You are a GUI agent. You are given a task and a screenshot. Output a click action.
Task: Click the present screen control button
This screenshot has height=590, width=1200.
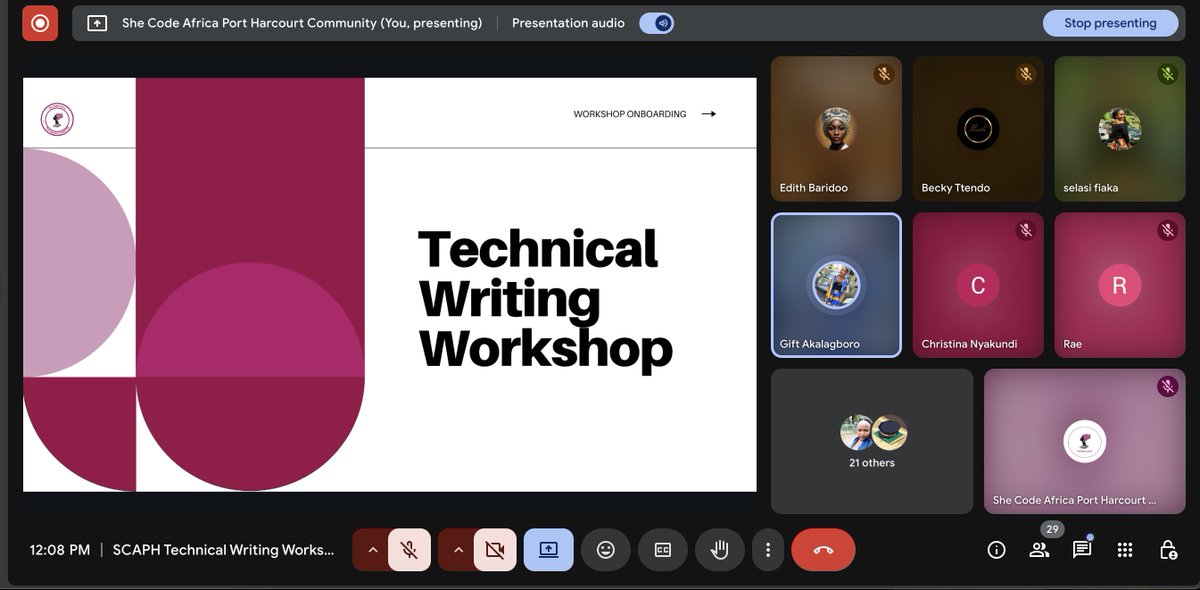point(549,550)
